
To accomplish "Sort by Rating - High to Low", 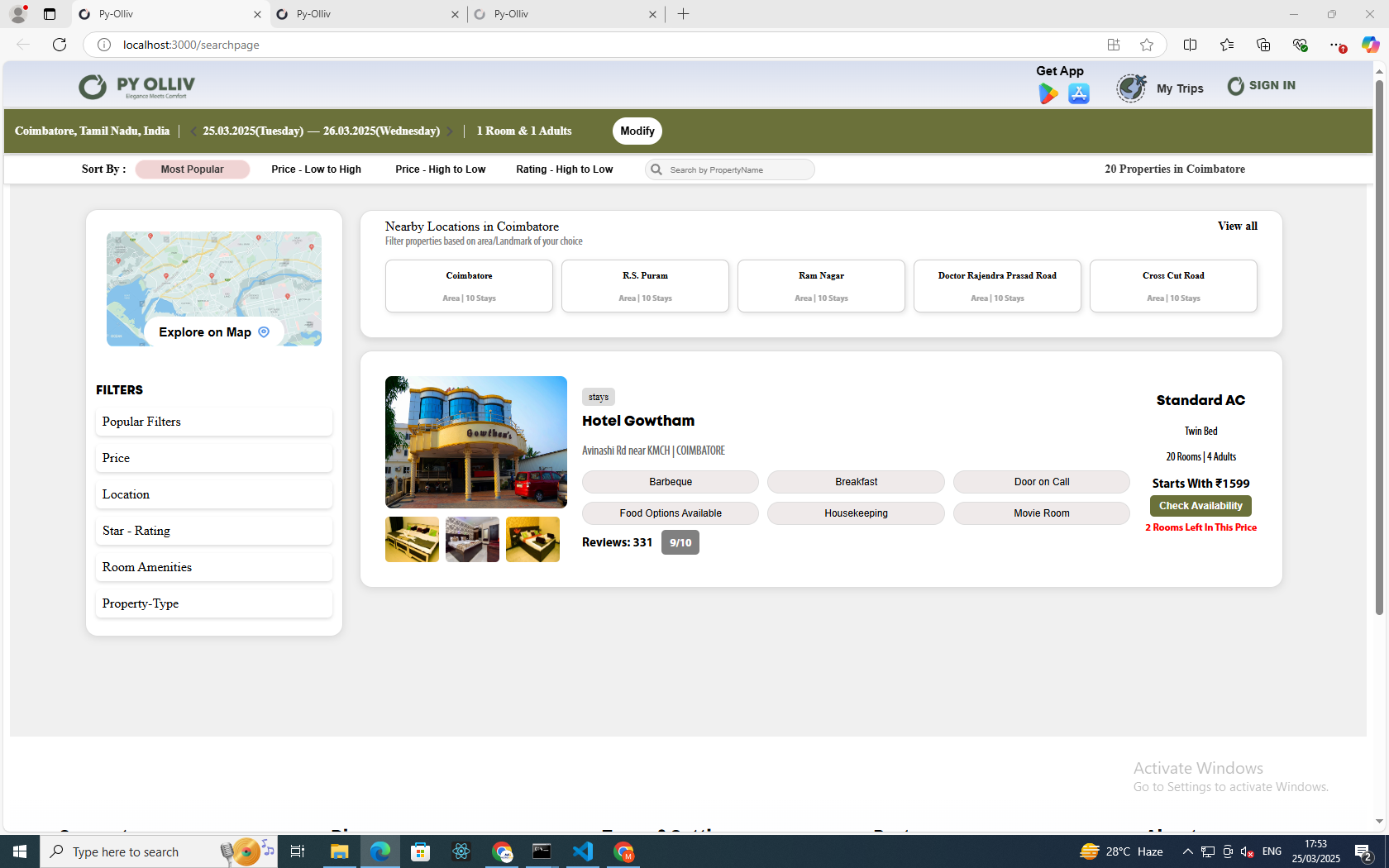I will 564,169.
